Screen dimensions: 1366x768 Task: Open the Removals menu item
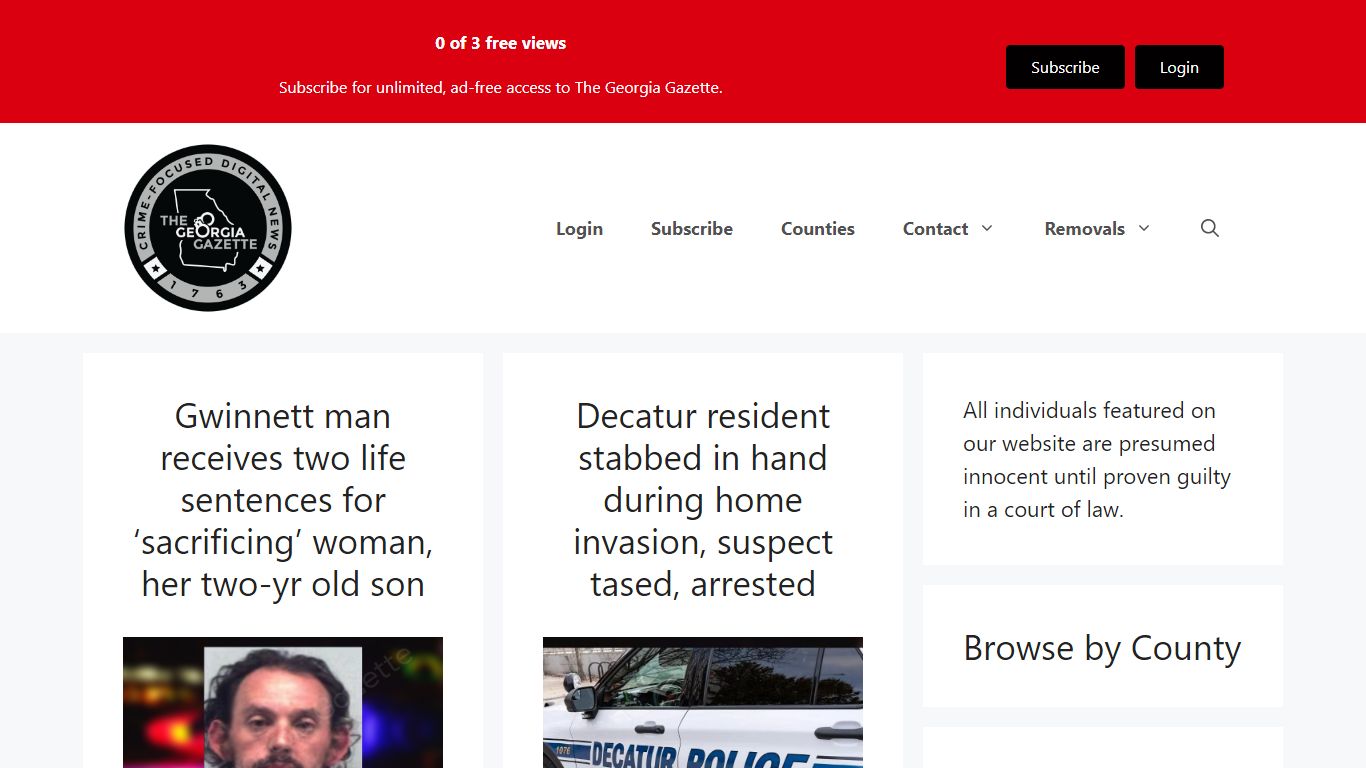click(1084, 229)
